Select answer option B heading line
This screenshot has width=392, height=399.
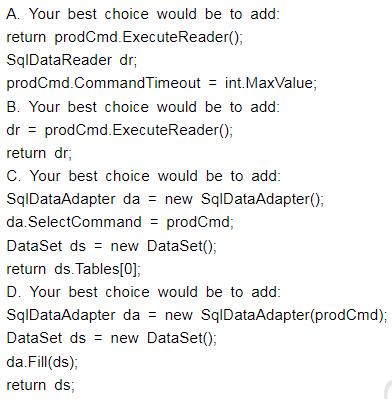pos(143,107)
